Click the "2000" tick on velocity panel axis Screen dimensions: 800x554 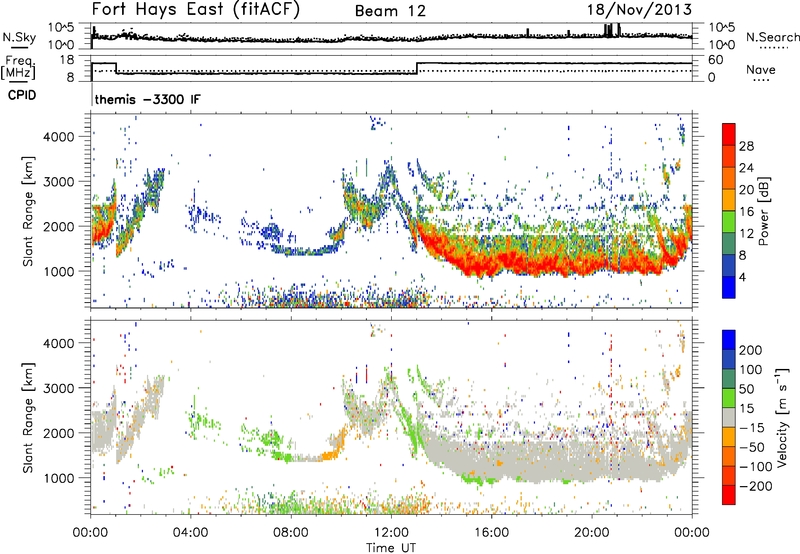58,433
